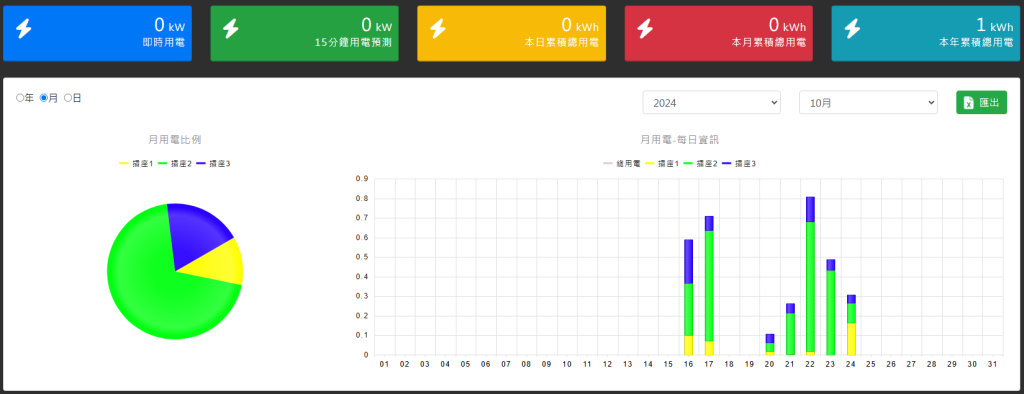Screen dimensions: 1024x394
Task: Click the green segment of day 16 bar
Action: [x=688, y=310]
